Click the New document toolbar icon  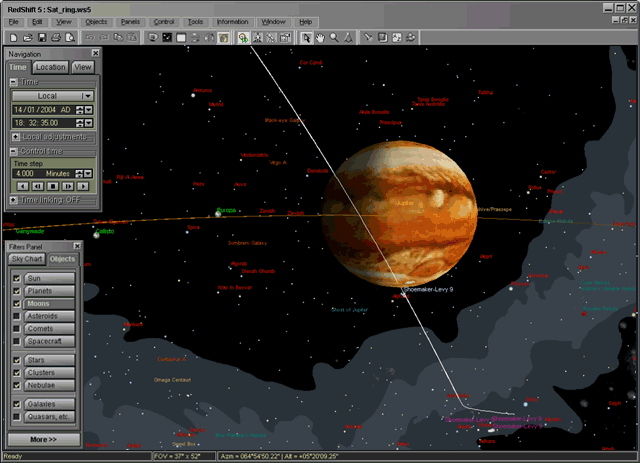coord(14,37)
